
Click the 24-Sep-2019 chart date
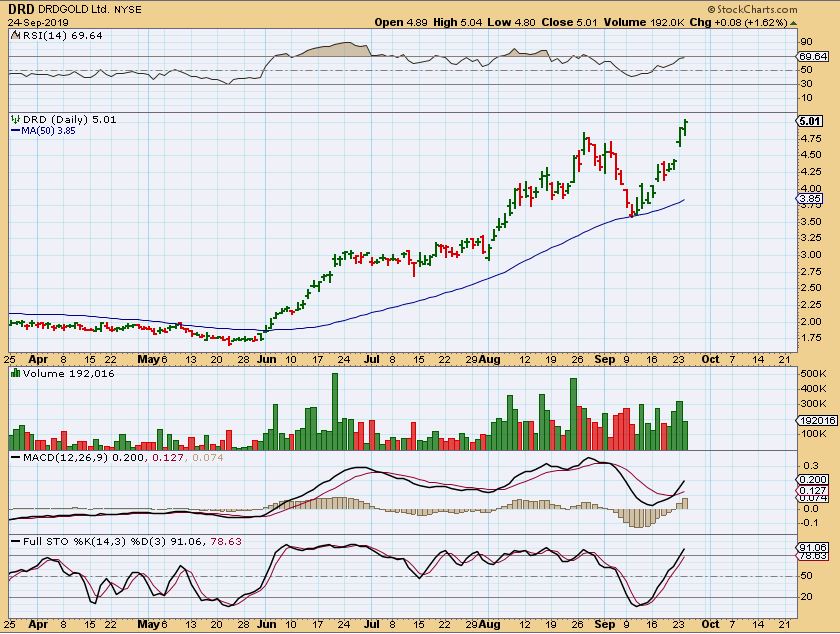point(38,23)
